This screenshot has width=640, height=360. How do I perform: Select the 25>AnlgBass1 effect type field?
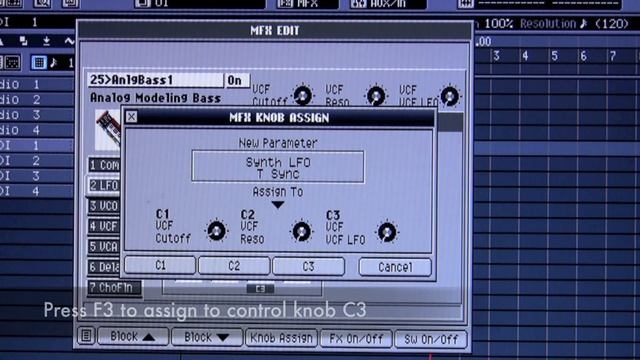(155, 80)
